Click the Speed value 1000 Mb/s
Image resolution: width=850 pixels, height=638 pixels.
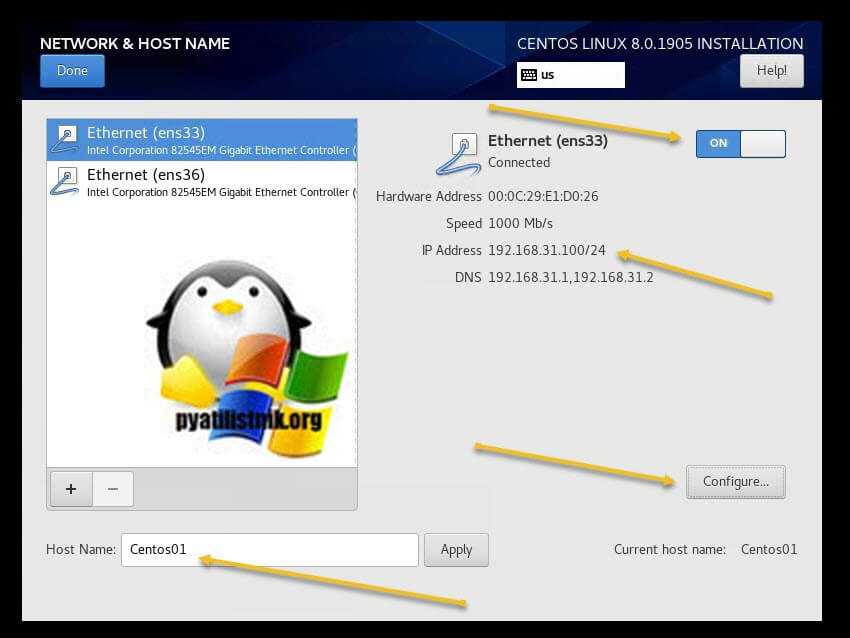coord(520,223)
